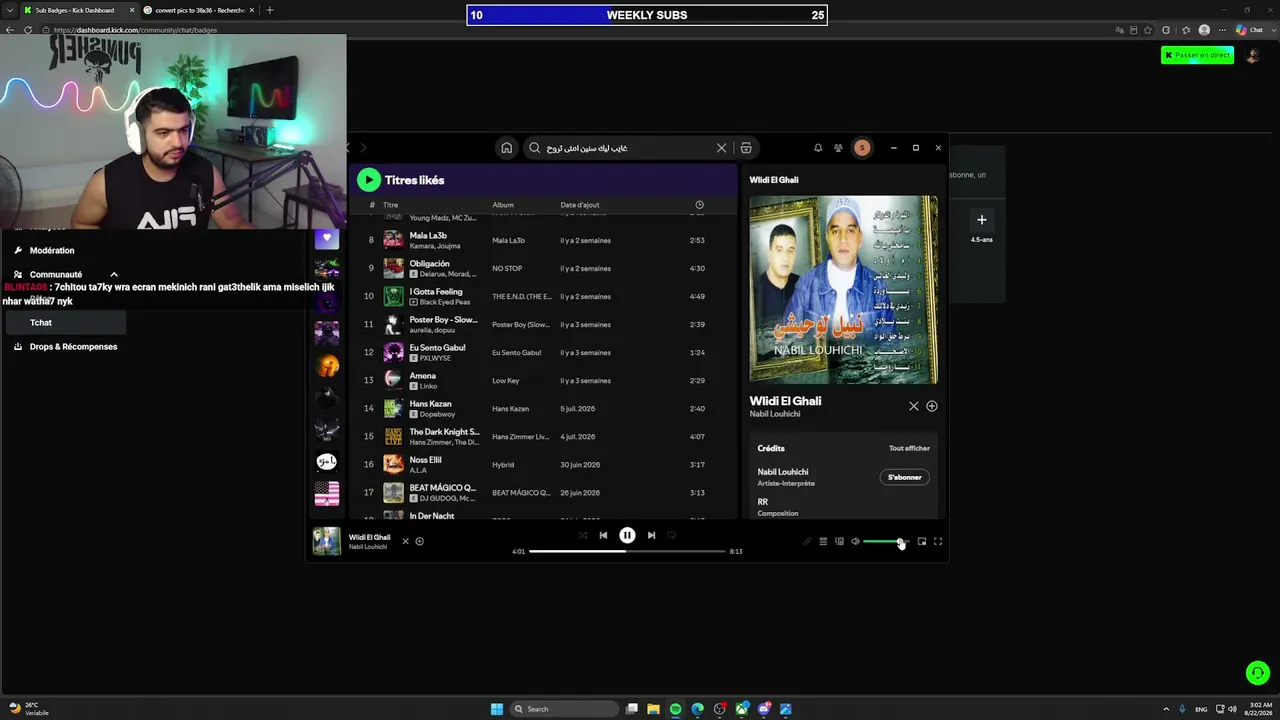Open the now playing cover thumbnail in the player bar

pos(327,541)
